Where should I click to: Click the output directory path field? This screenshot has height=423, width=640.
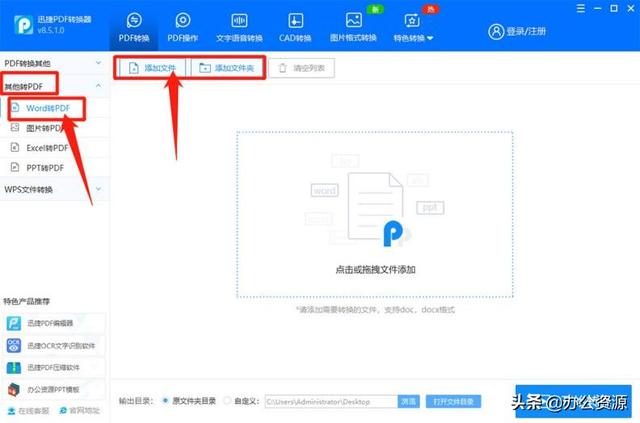[x=331, y=402]
